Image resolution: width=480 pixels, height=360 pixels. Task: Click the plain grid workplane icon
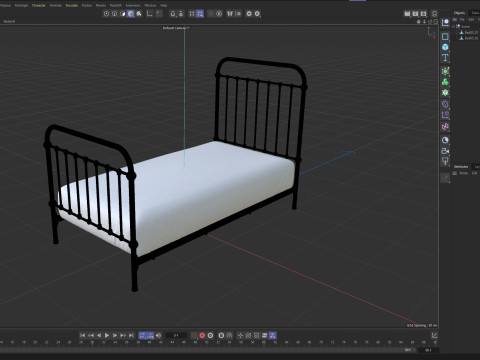coord(192,14)
